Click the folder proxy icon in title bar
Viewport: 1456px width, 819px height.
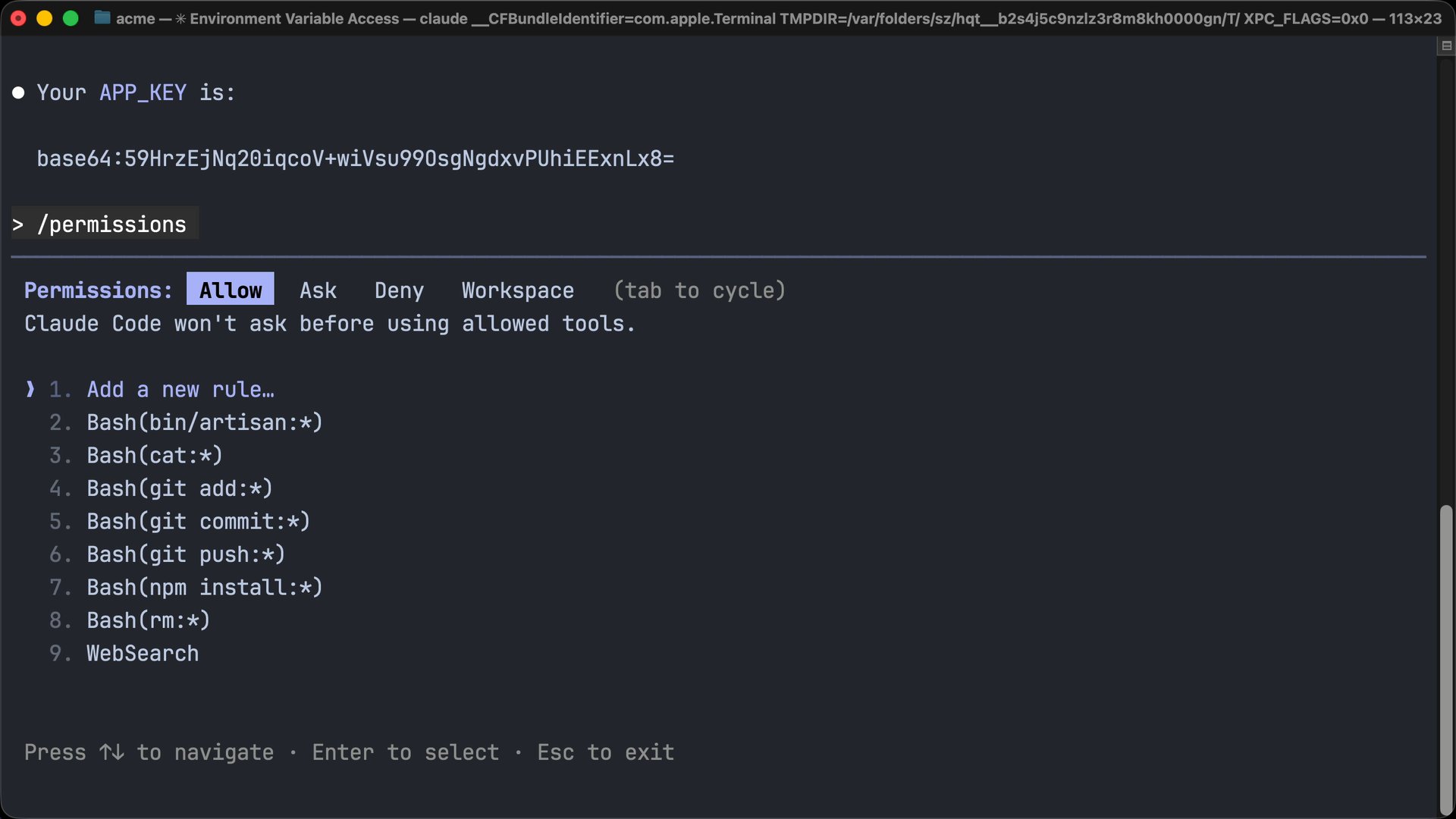point(102,18)
